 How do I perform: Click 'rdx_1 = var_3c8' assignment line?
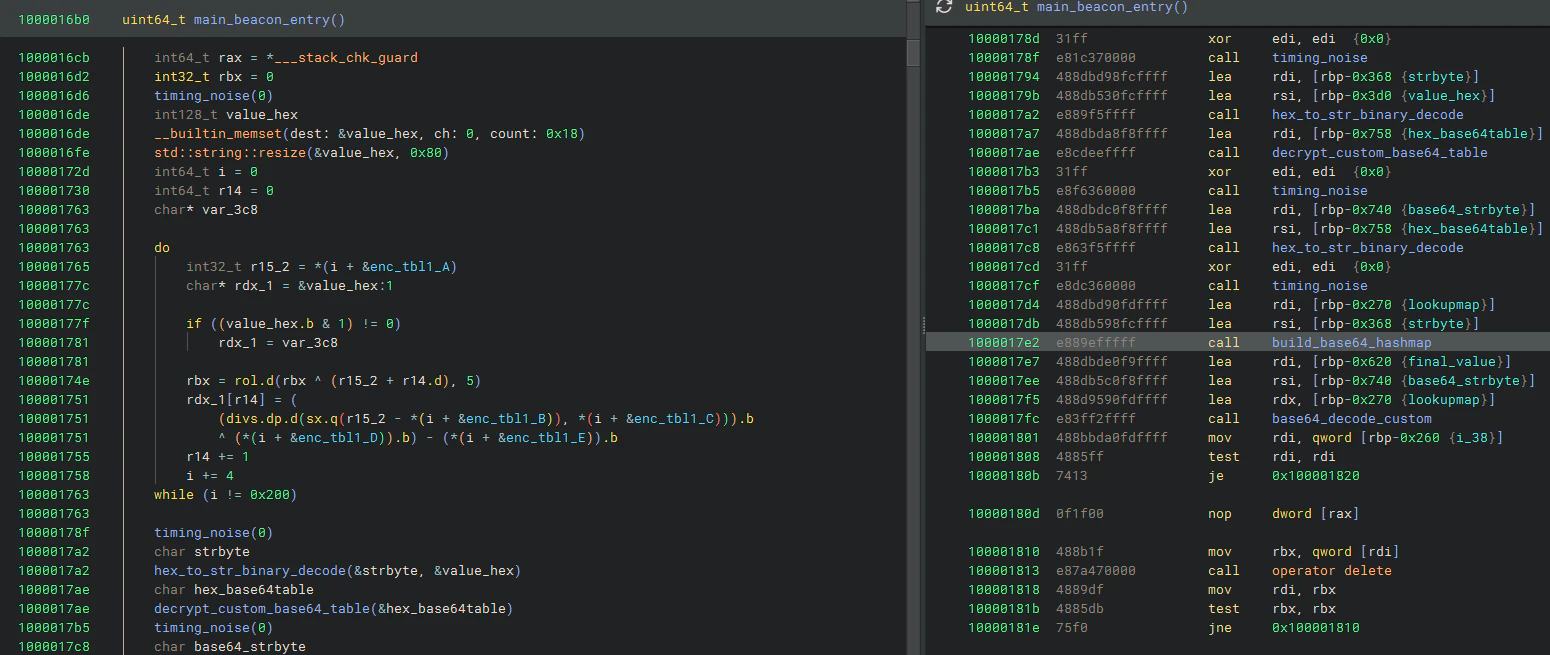[x=278, y=343]
